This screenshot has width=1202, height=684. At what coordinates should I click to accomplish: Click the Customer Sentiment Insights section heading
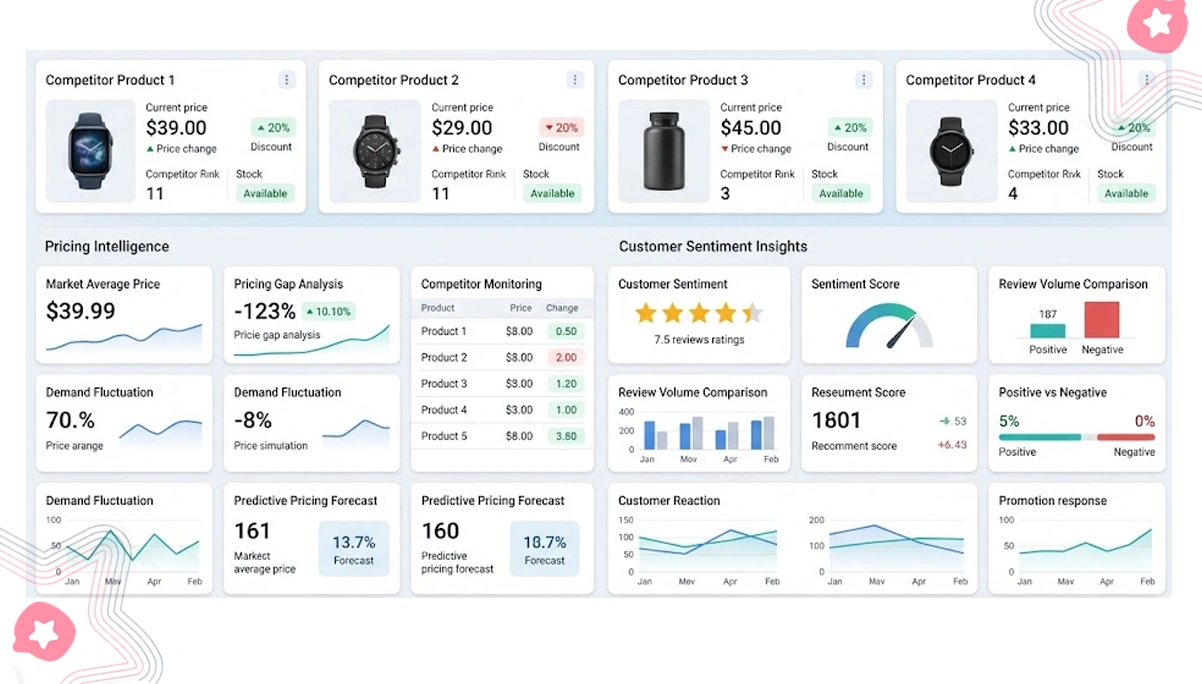pyautogui.click(x=713, y=246)
